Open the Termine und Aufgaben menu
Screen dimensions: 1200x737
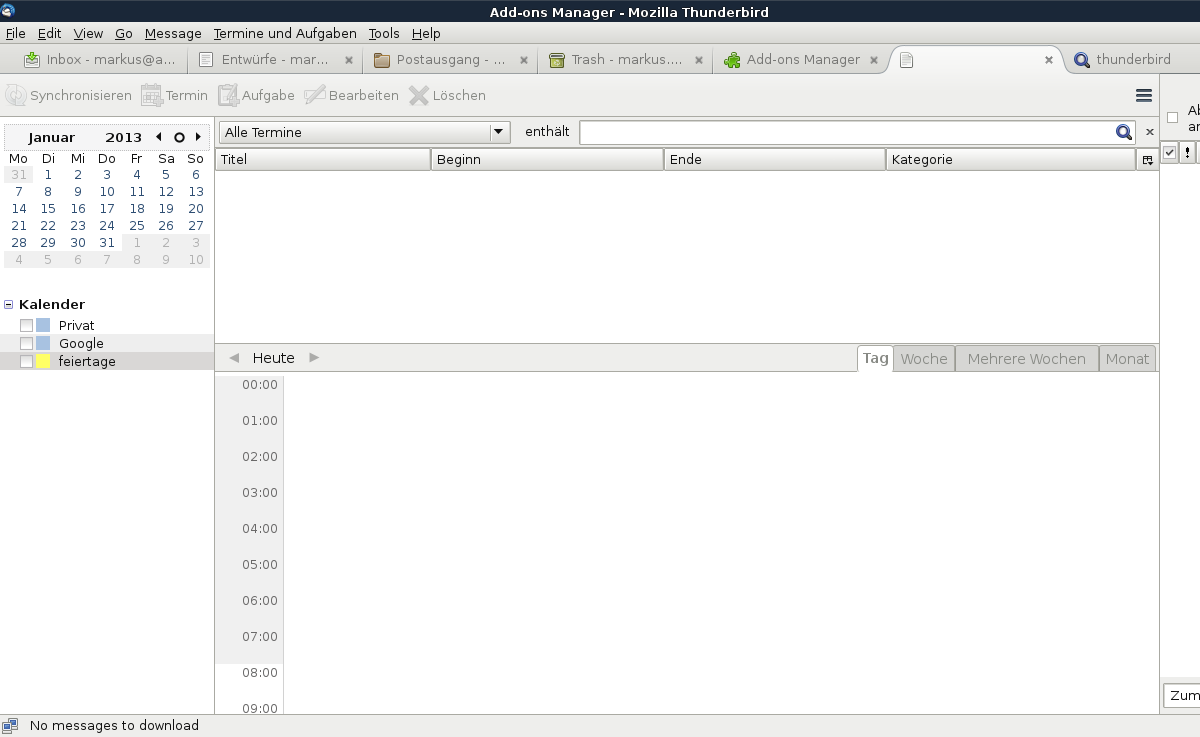click(285, 33)
